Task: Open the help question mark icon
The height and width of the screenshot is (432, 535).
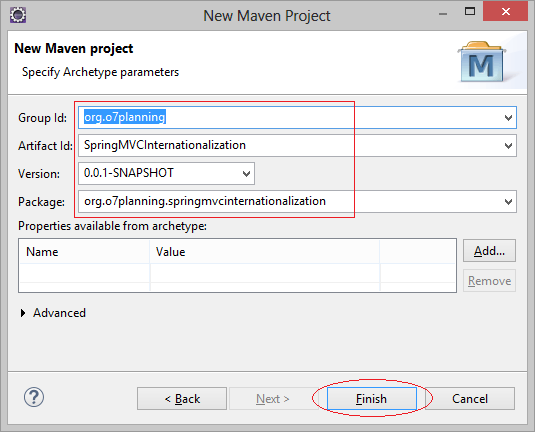Action: tap(34, 397)
